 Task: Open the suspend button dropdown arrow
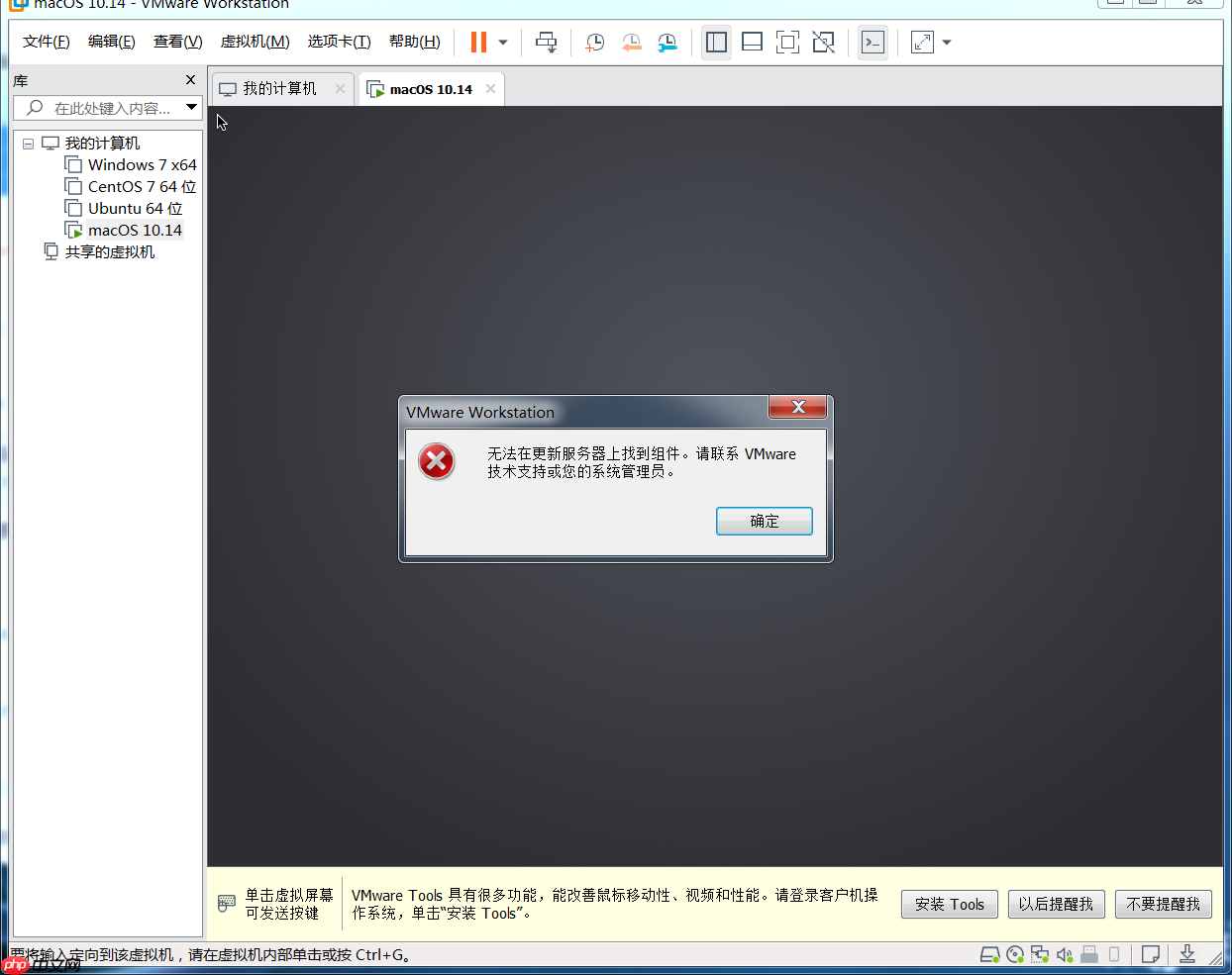[502, 42]
